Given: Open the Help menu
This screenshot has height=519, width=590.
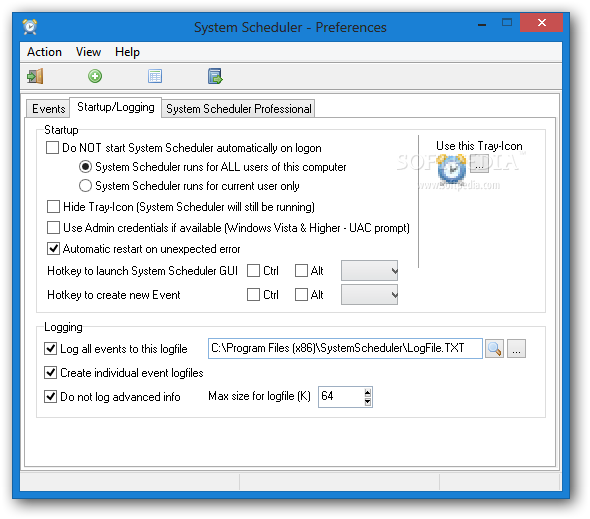Looking at the screenshot, I should (127, 52).
